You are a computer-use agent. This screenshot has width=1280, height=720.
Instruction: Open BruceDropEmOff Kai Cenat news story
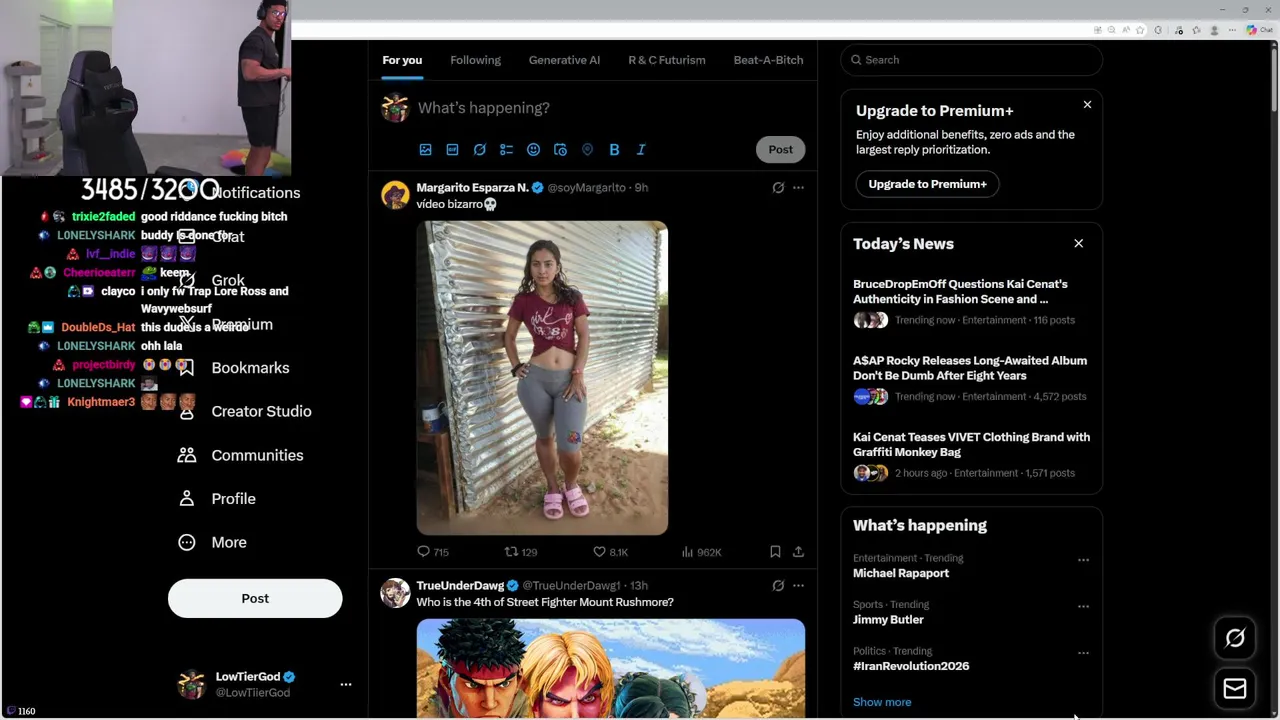click(x=971, y=302)
